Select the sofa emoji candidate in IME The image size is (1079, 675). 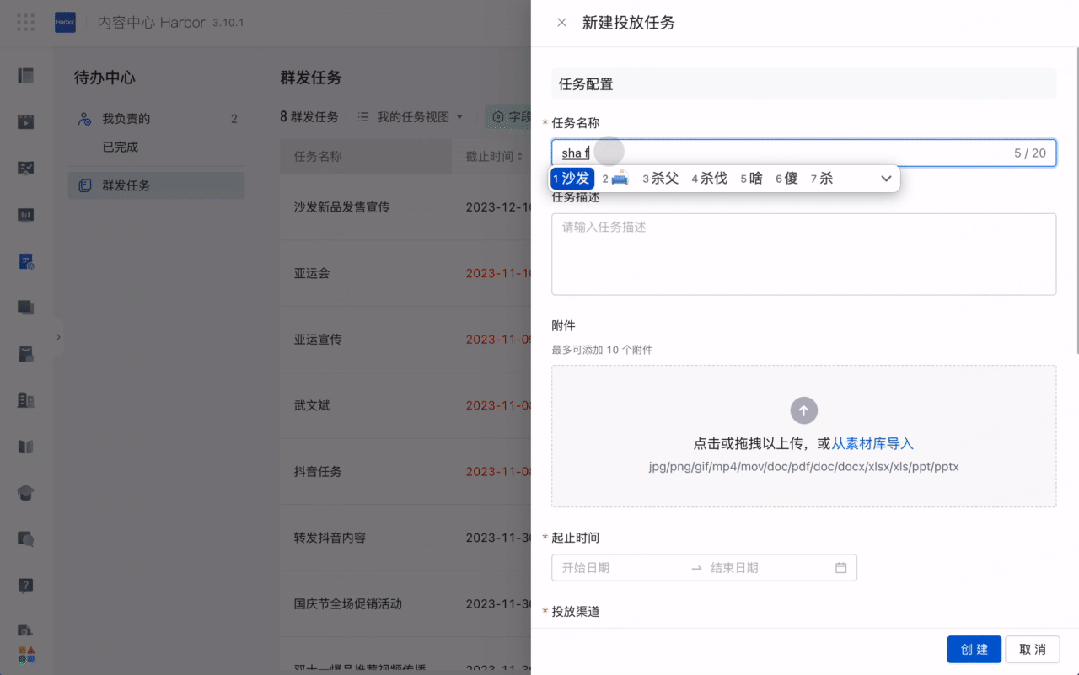click(615, 178)
